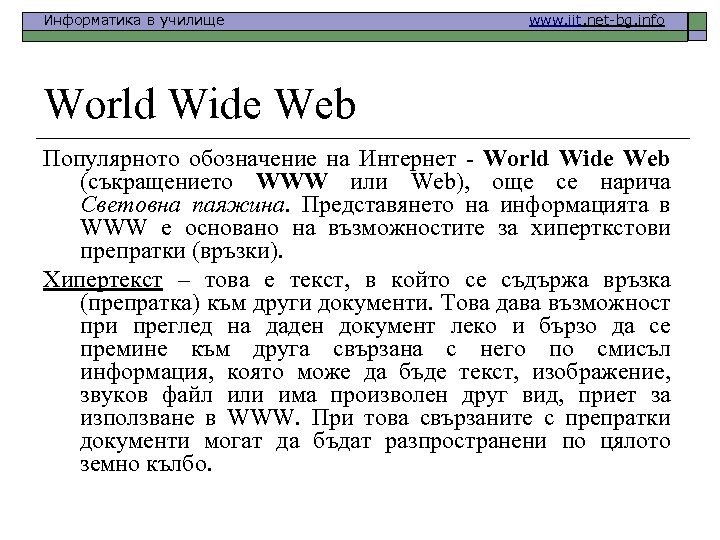
Task: Click the 'World Wide Web' slide title
Action: tap(200, 104)
